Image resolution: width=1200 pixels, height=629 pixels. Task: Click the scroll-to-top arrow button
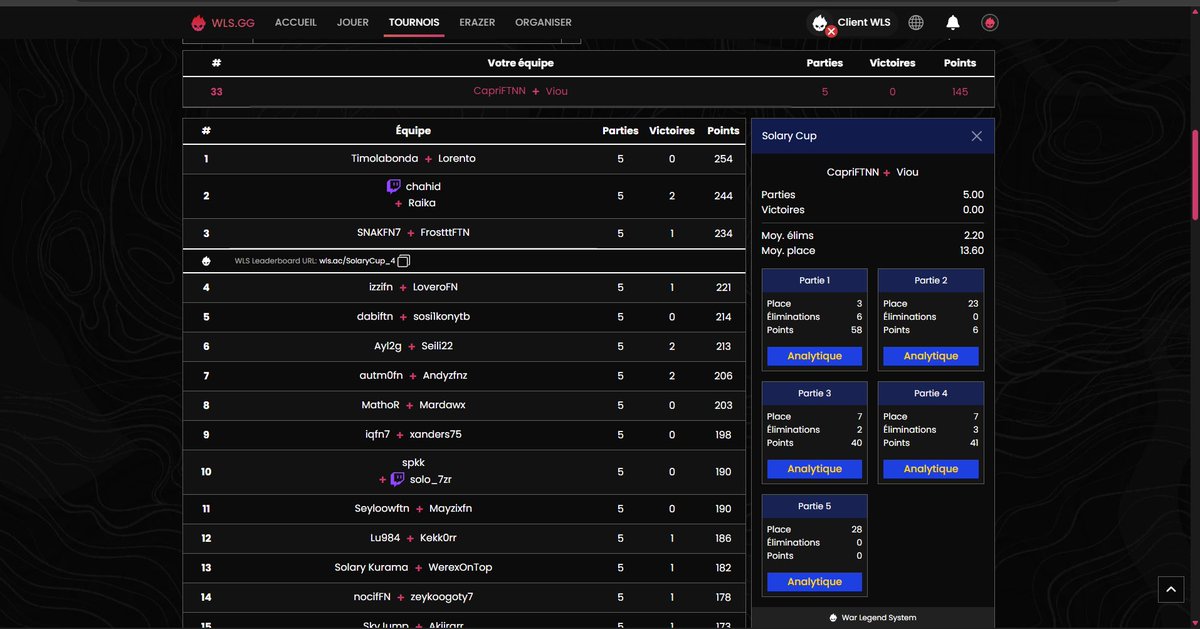[x=1170, y=589]
